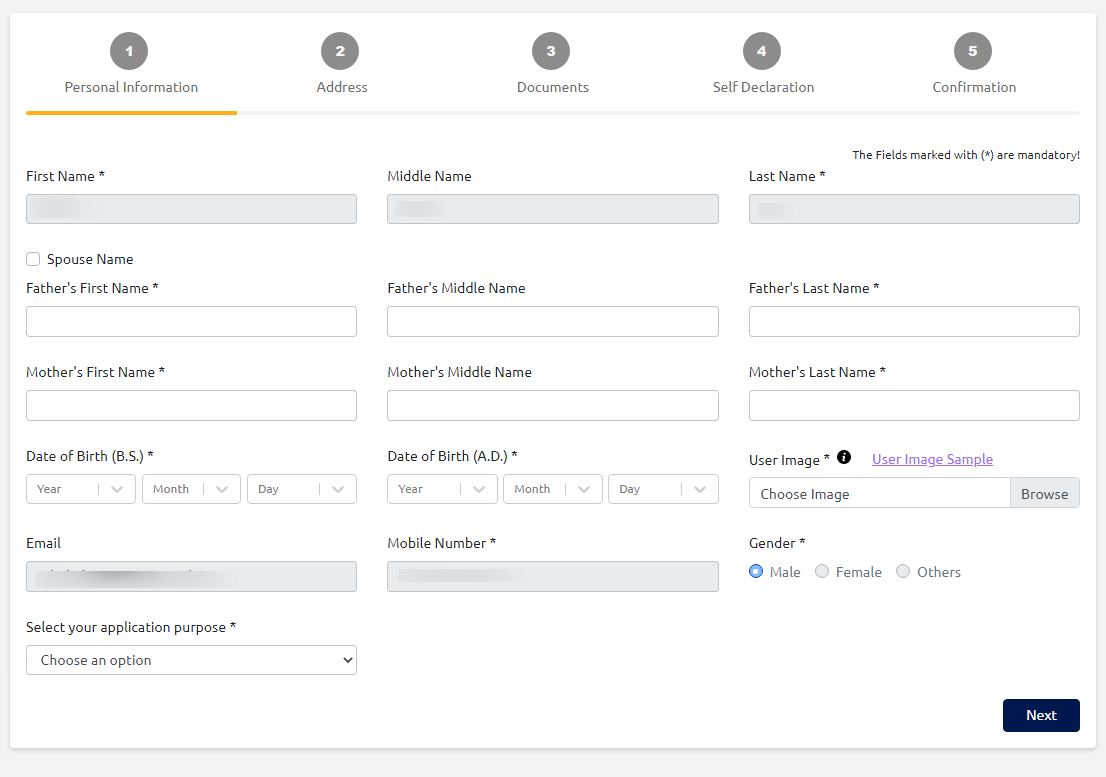Switch to the Documents tab label
The width and height of the screenshot is (1106, 777).
553,87
